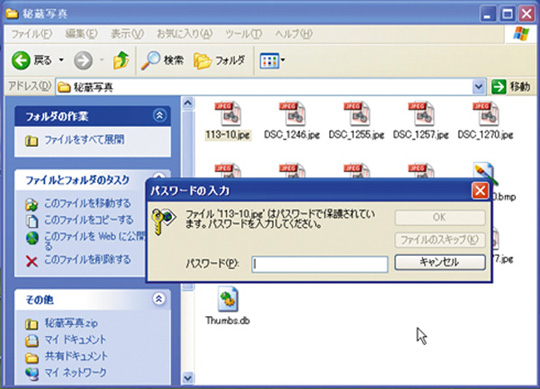Click このファイルをコピーする link

[x=89, y=220]
